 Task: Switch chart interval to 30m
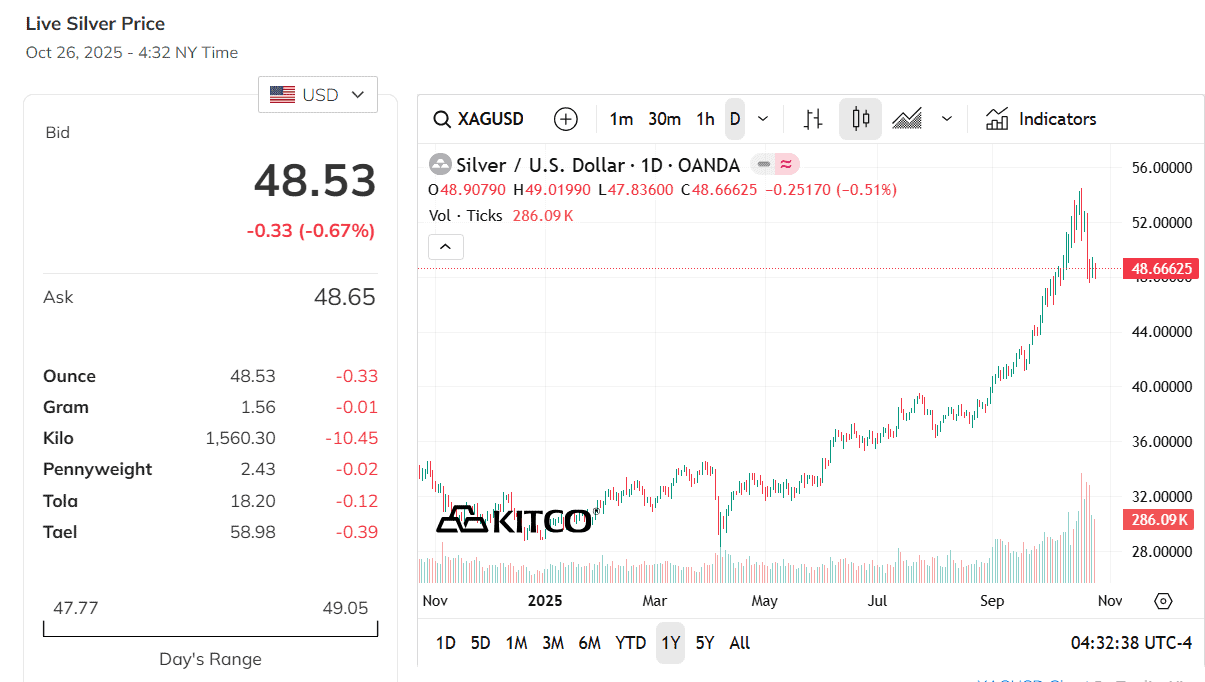(x=664, y=119)
